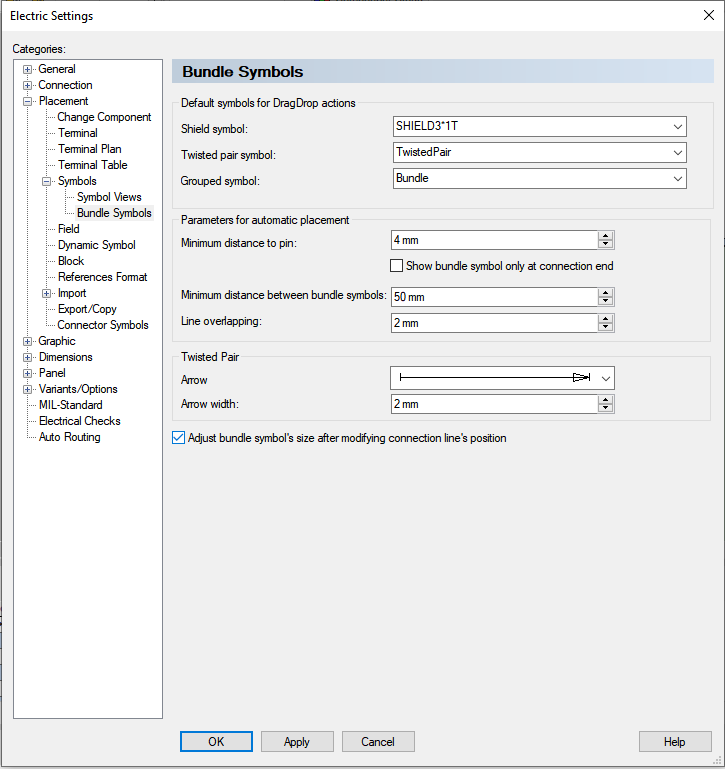Click the OK button
725x769 pixels.
(x=216, y=742)
